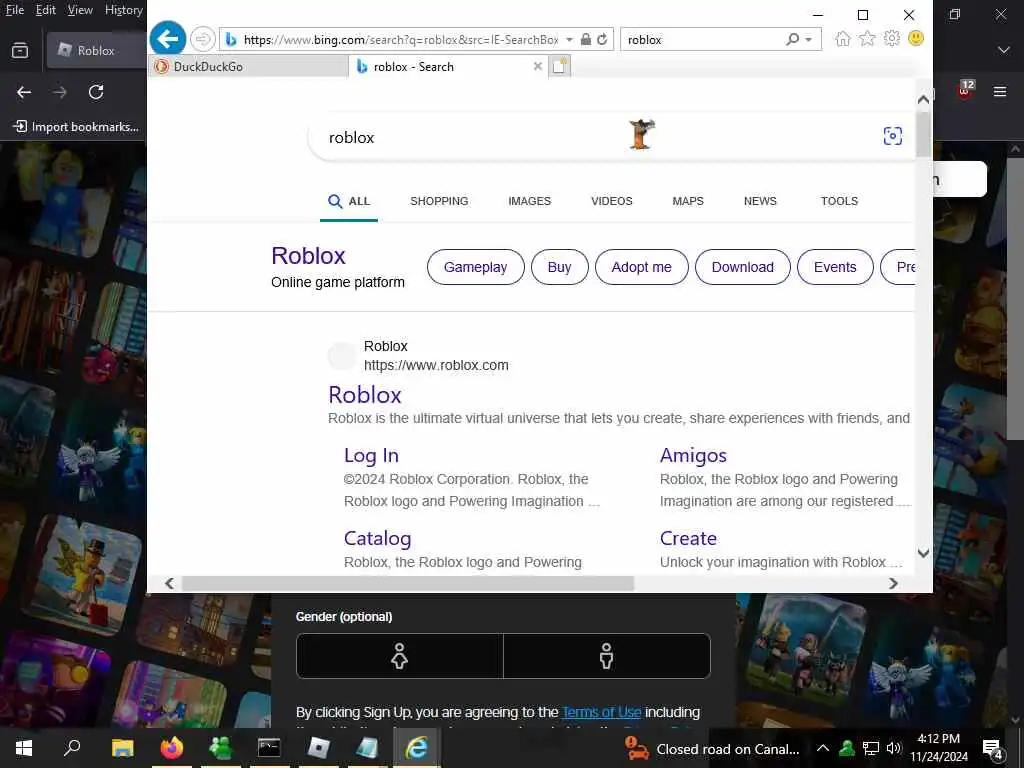
Task: Open Firefox Edit menu
Action: point(46,10)
